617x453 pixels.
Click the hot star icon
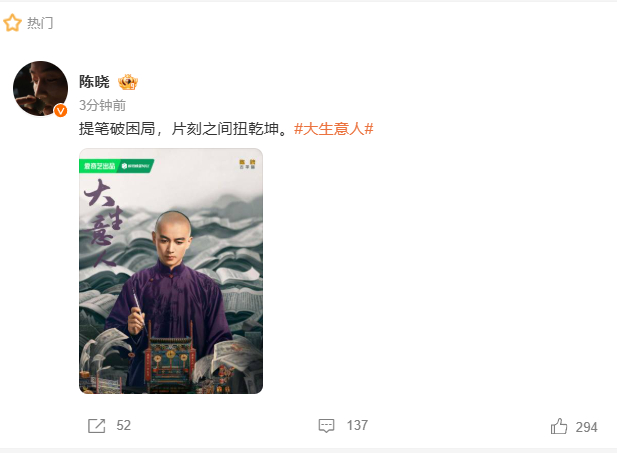pos(12,23)
